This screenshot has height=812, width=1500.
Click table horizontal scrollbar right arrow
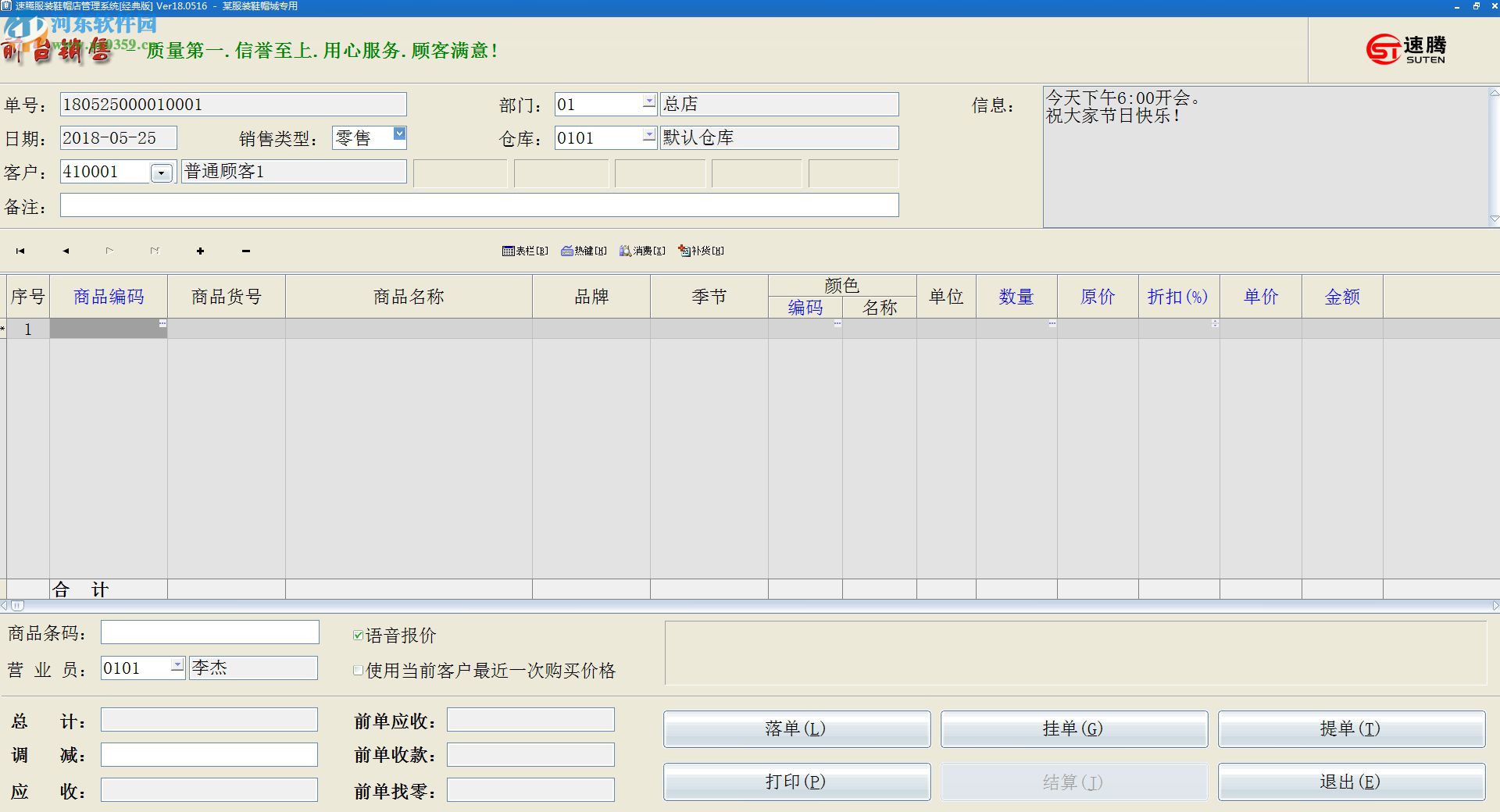(1495, 605)
